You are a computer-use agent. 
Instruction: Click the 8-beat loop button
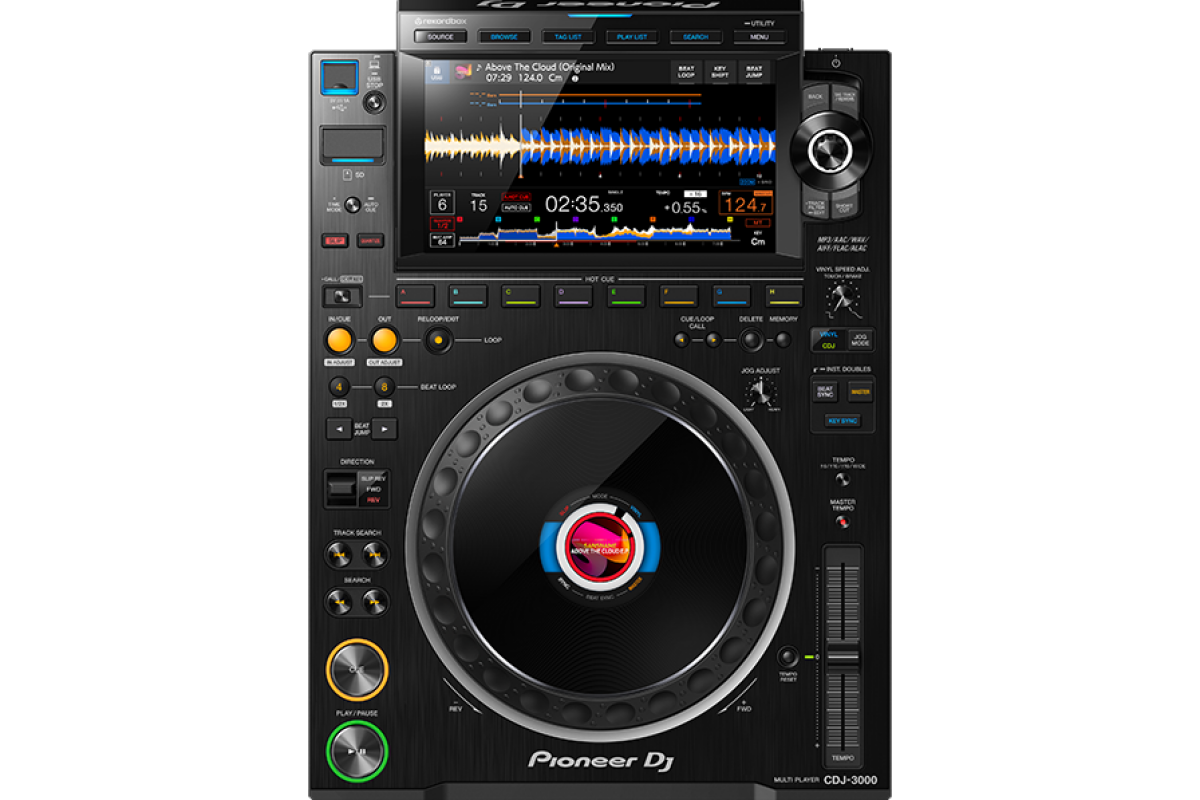coord(384,387)
